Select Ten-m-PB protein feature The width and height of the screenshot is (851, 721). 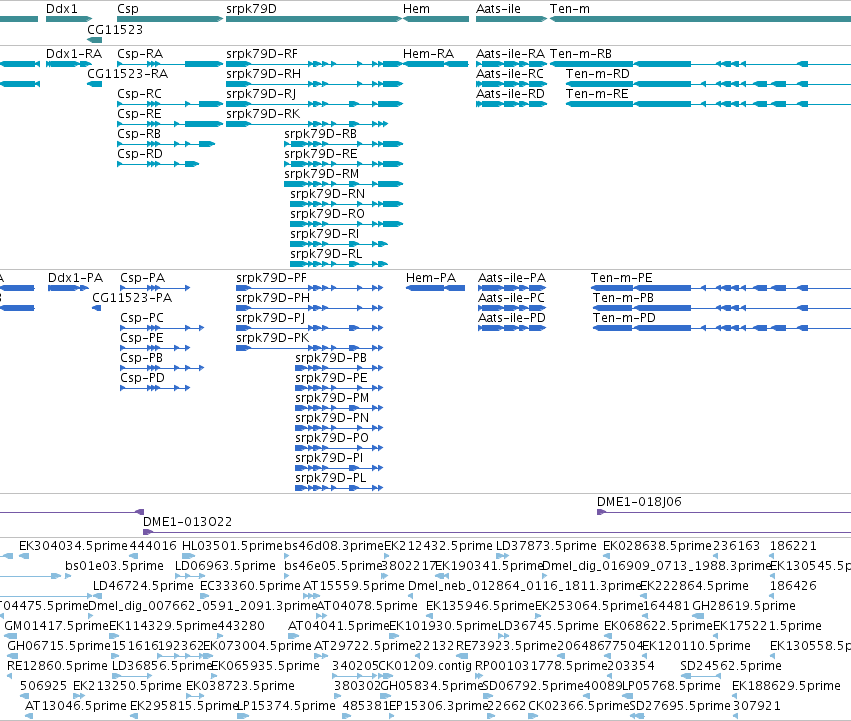pyautogui.click(x=722, y=308)
